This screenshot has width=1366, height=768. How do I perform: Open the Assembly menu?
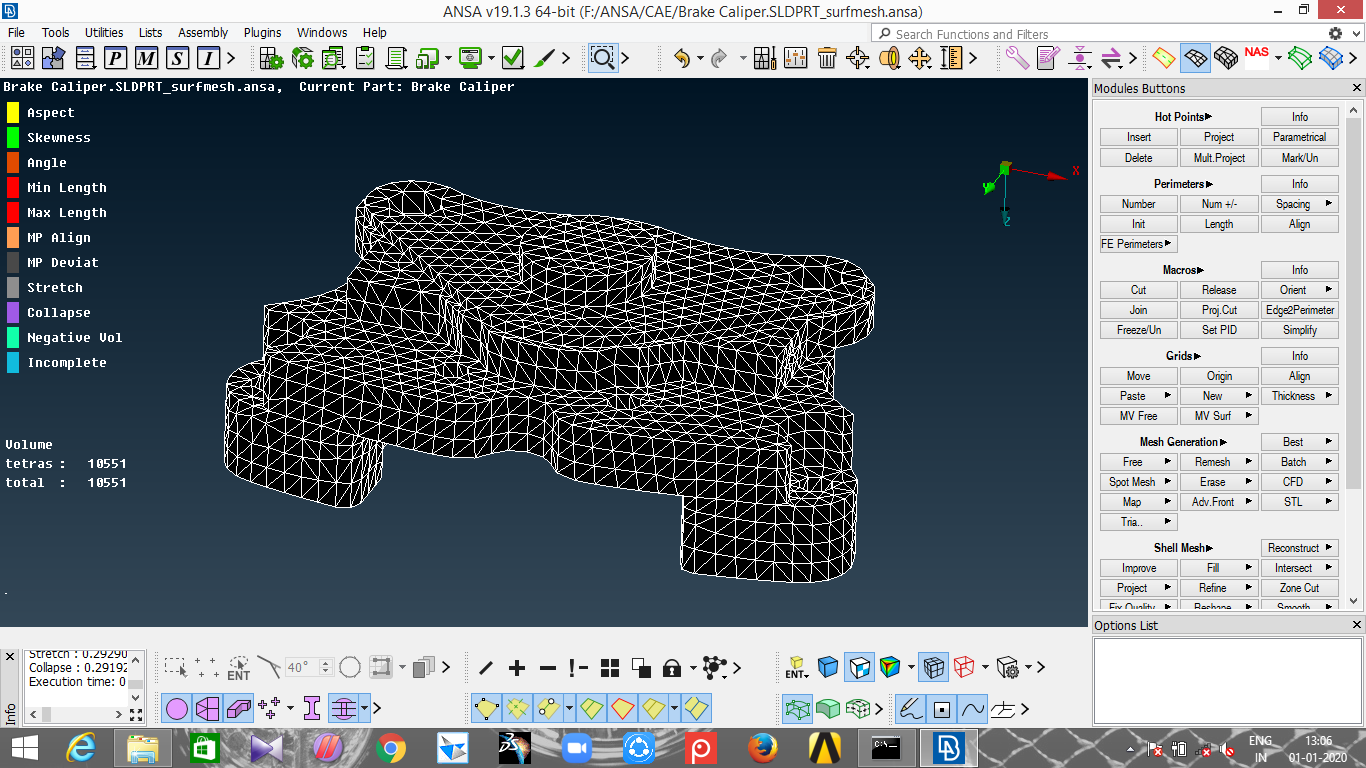(x=203, y=32)
